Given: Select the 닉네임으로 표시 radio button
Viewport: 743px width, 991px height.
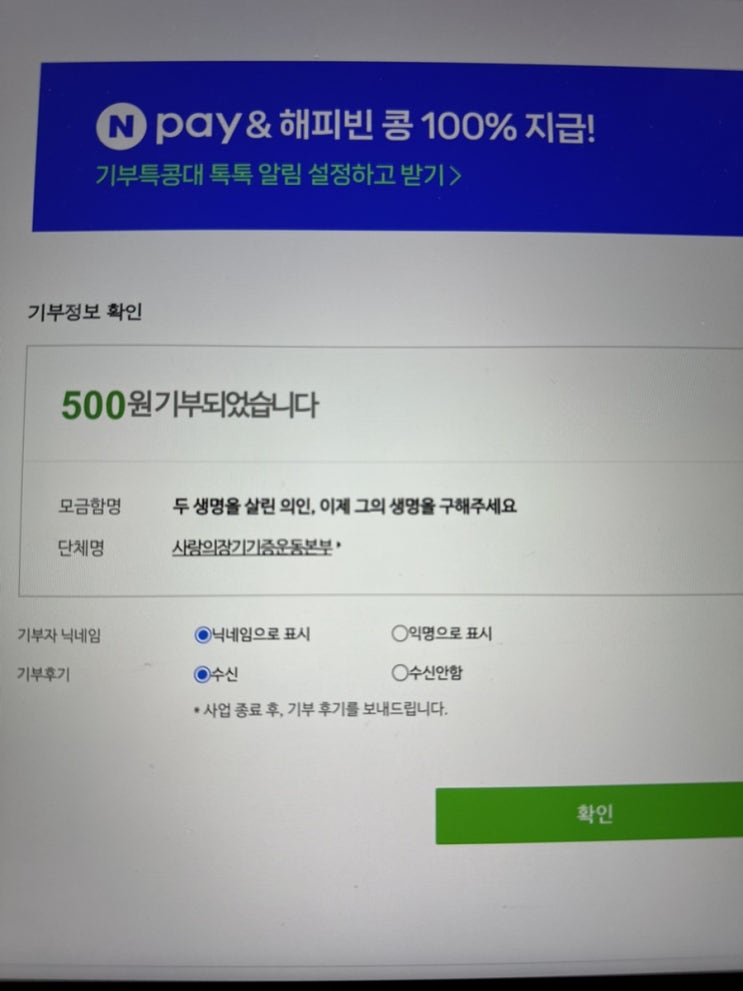Looking at the screenshot, I should [203, 635].
